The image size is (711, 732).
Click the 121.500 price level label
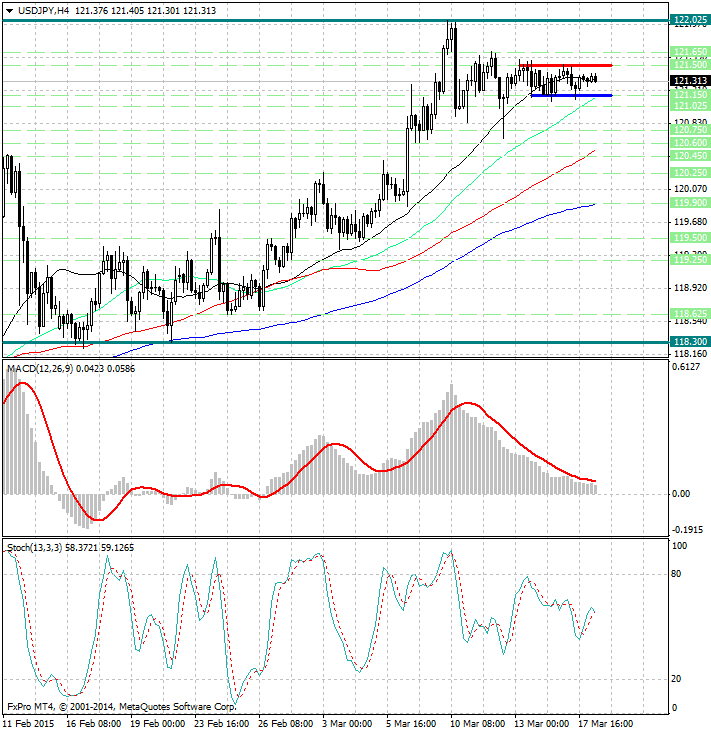point(690,64)
